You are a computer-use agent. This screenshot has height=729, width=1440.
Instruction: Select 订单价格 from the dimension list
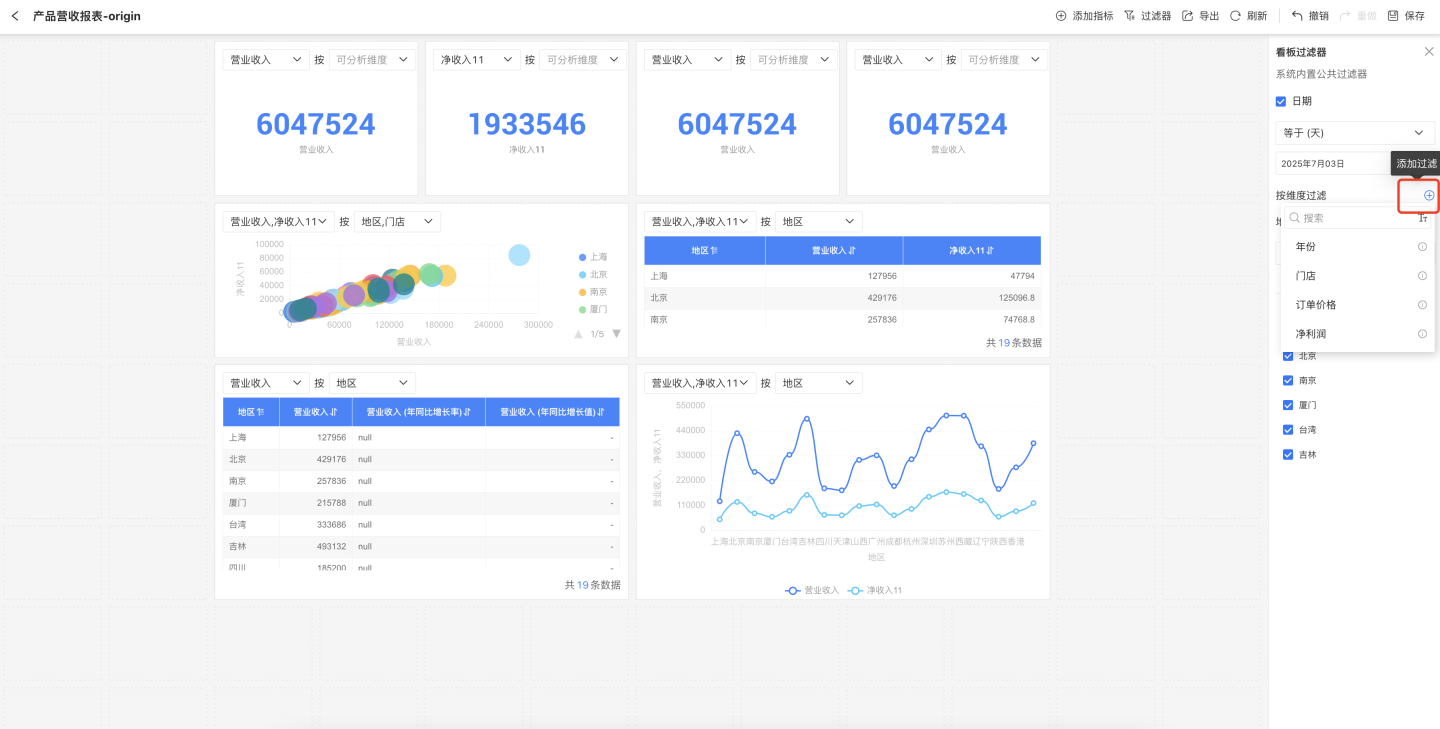1316,305
